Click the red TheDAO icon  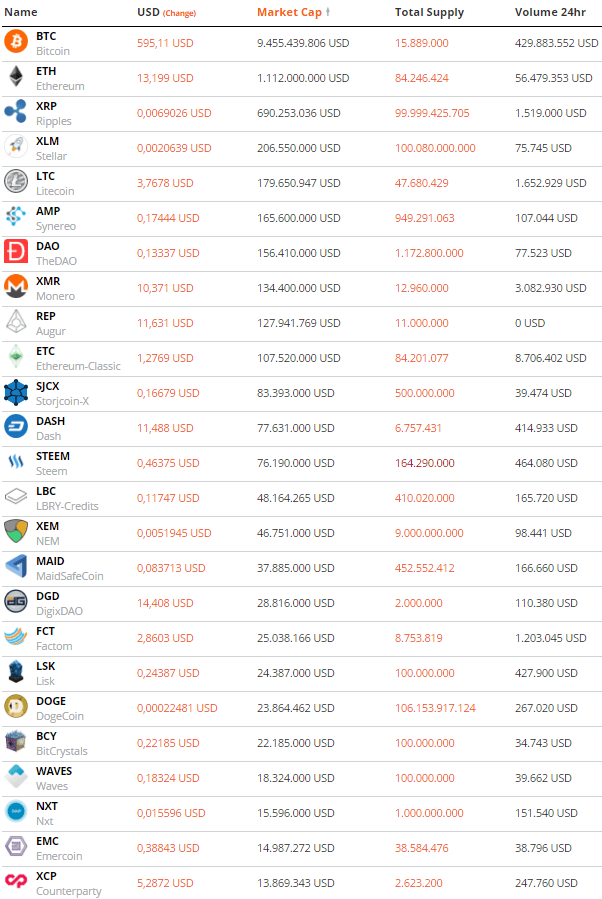(17, 252)
